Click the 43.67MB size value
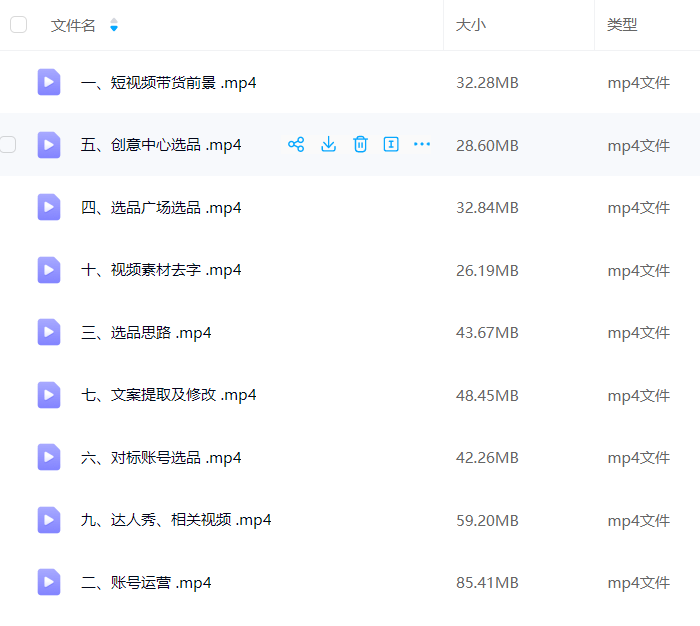Viewport: 700px width, 626px height. [487, 333]
